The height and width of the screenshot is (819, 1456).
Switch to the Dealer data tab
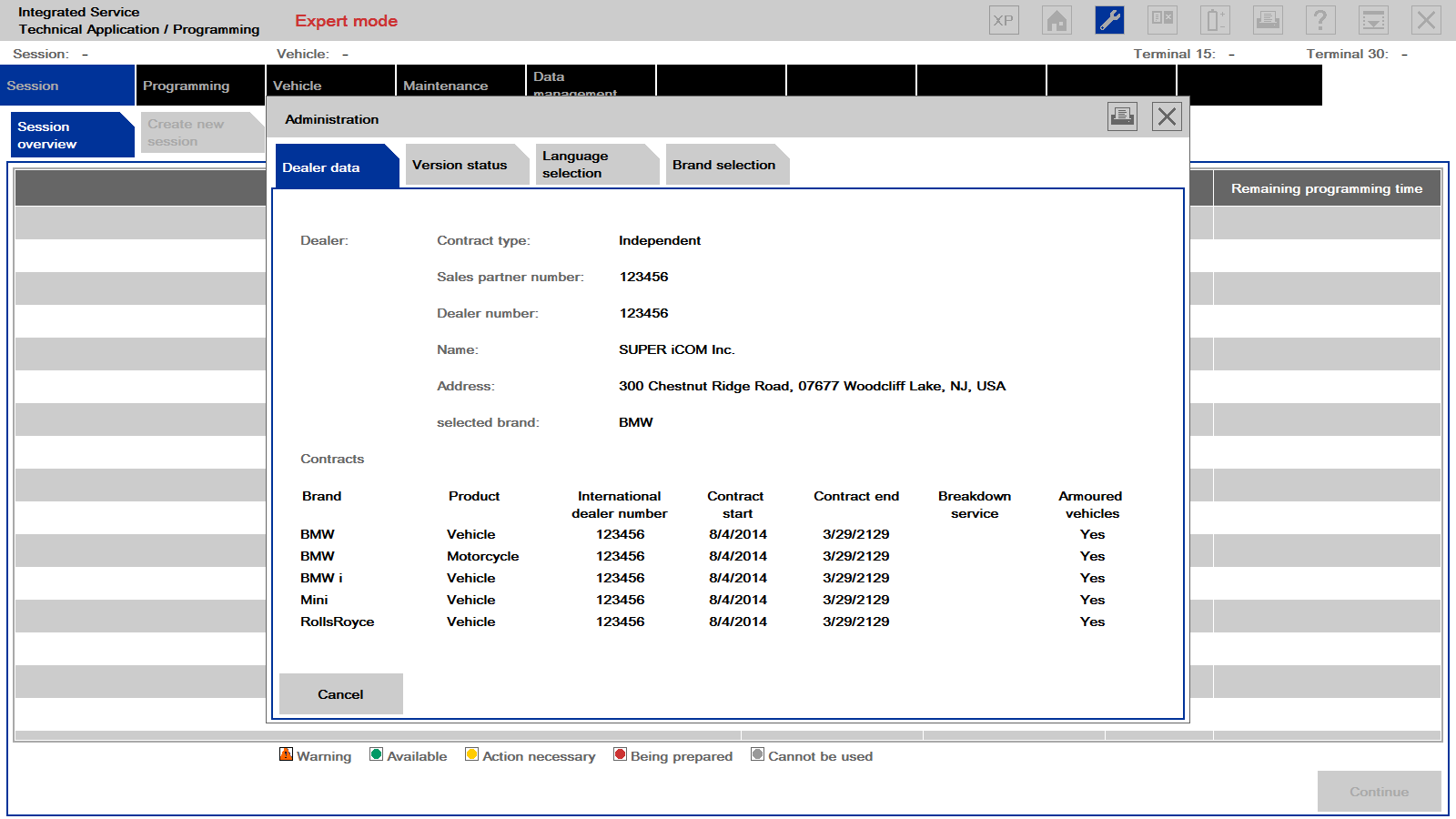[337, 167]
